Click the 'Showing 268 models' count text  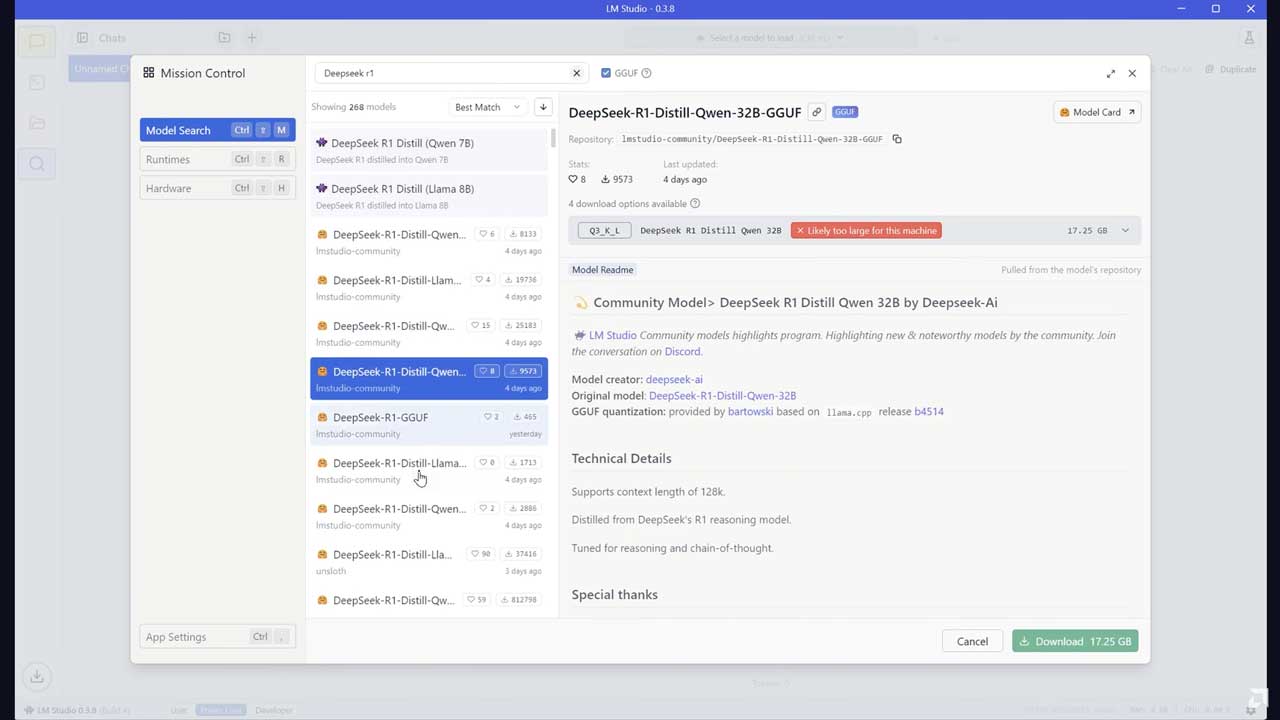pyautogui.click(x=353, y=107)
